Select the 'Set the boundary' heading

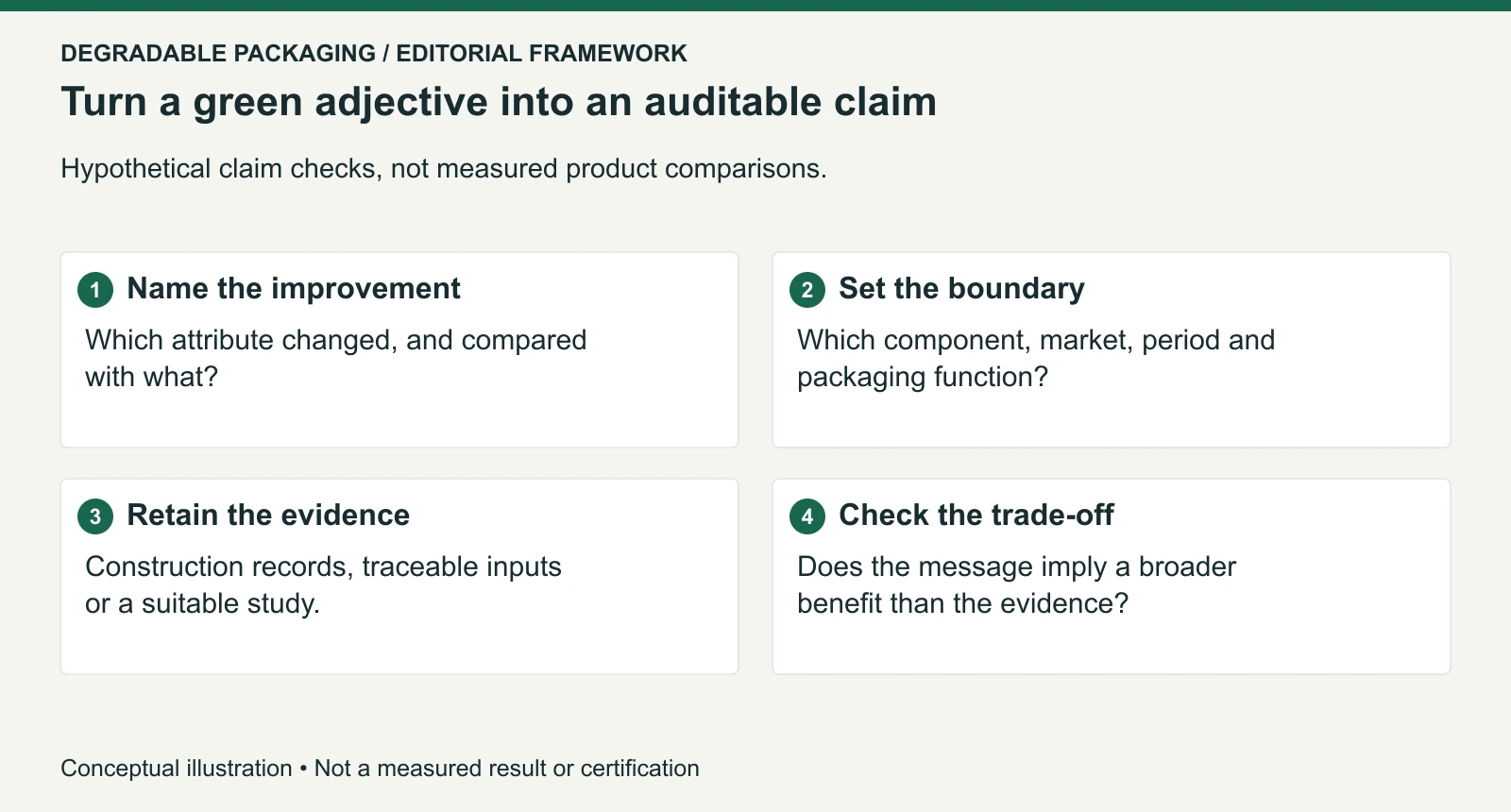[x=961, y=289]
